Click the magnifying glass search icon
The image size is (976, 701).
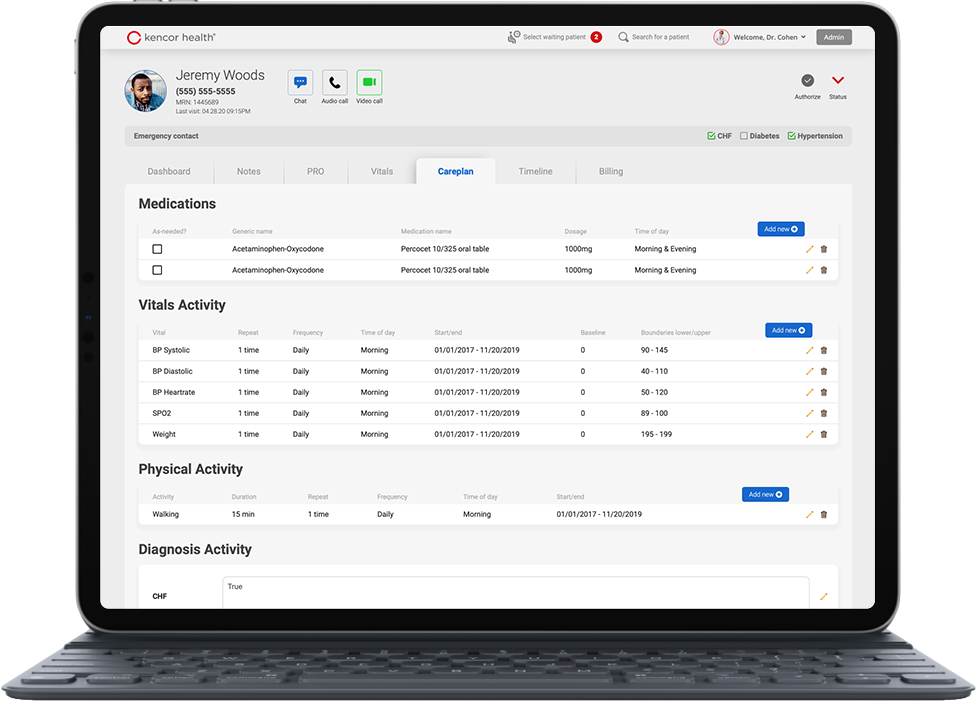pyautogui.click(x=623, y=37)
